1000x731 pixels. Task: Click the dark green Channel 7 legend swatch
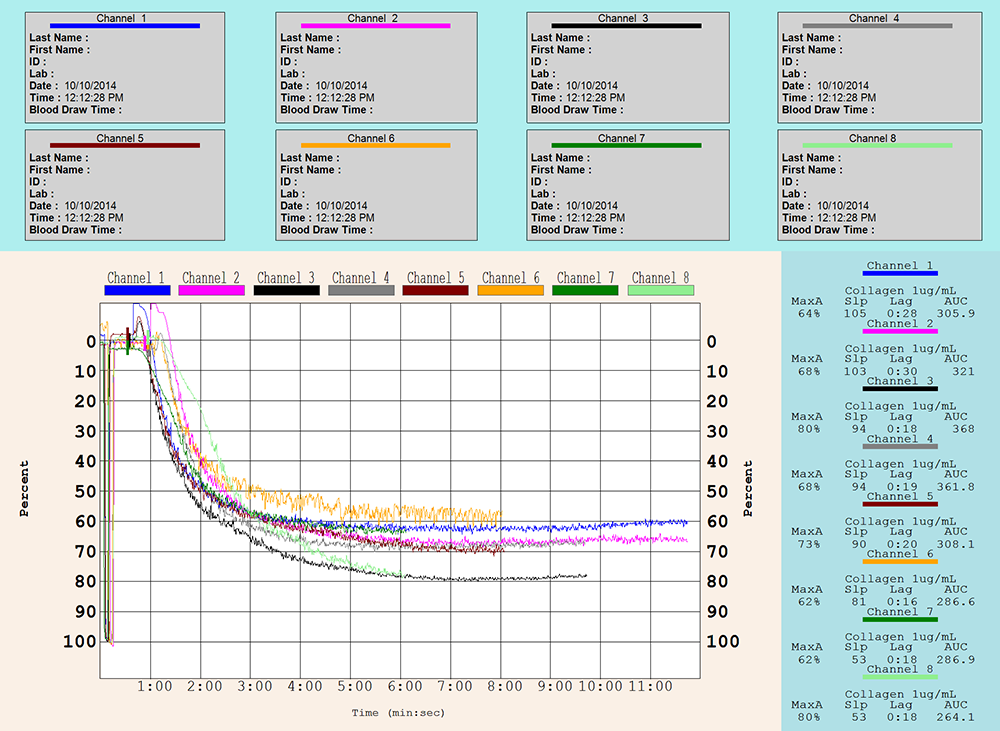tap(585, 290)
